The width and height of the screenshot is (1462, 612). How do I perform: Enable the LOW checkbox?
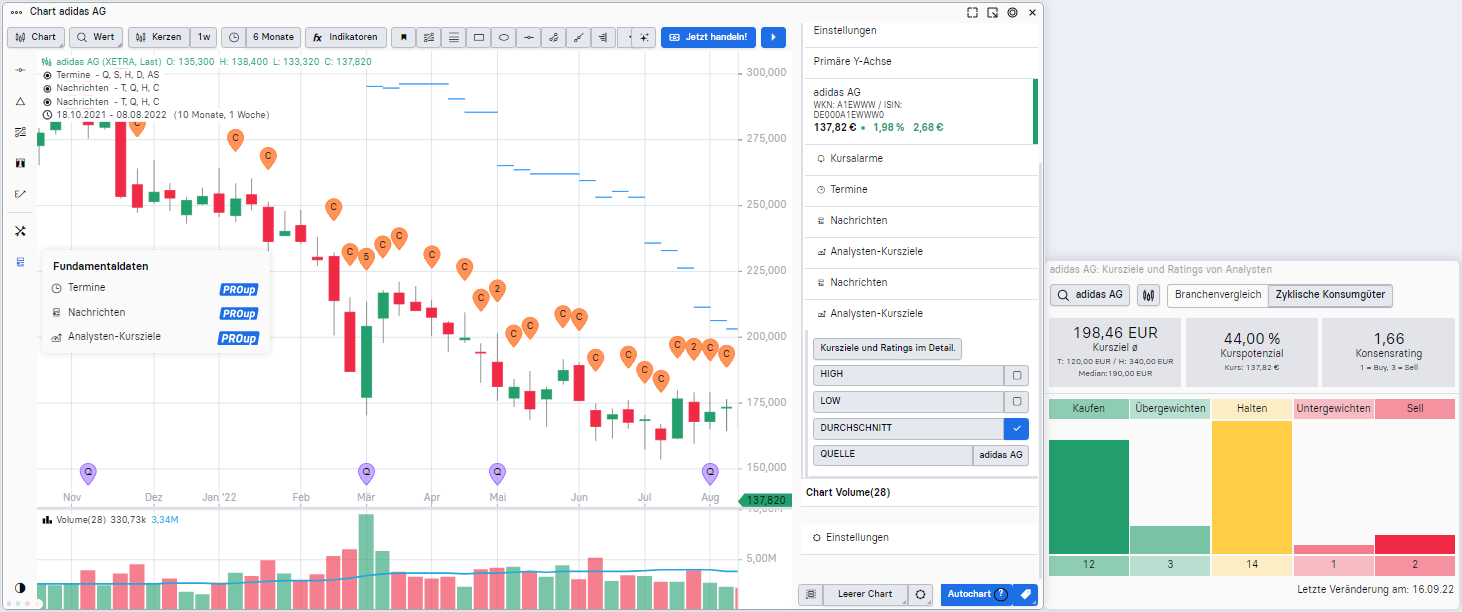(x=1016, y=402)
